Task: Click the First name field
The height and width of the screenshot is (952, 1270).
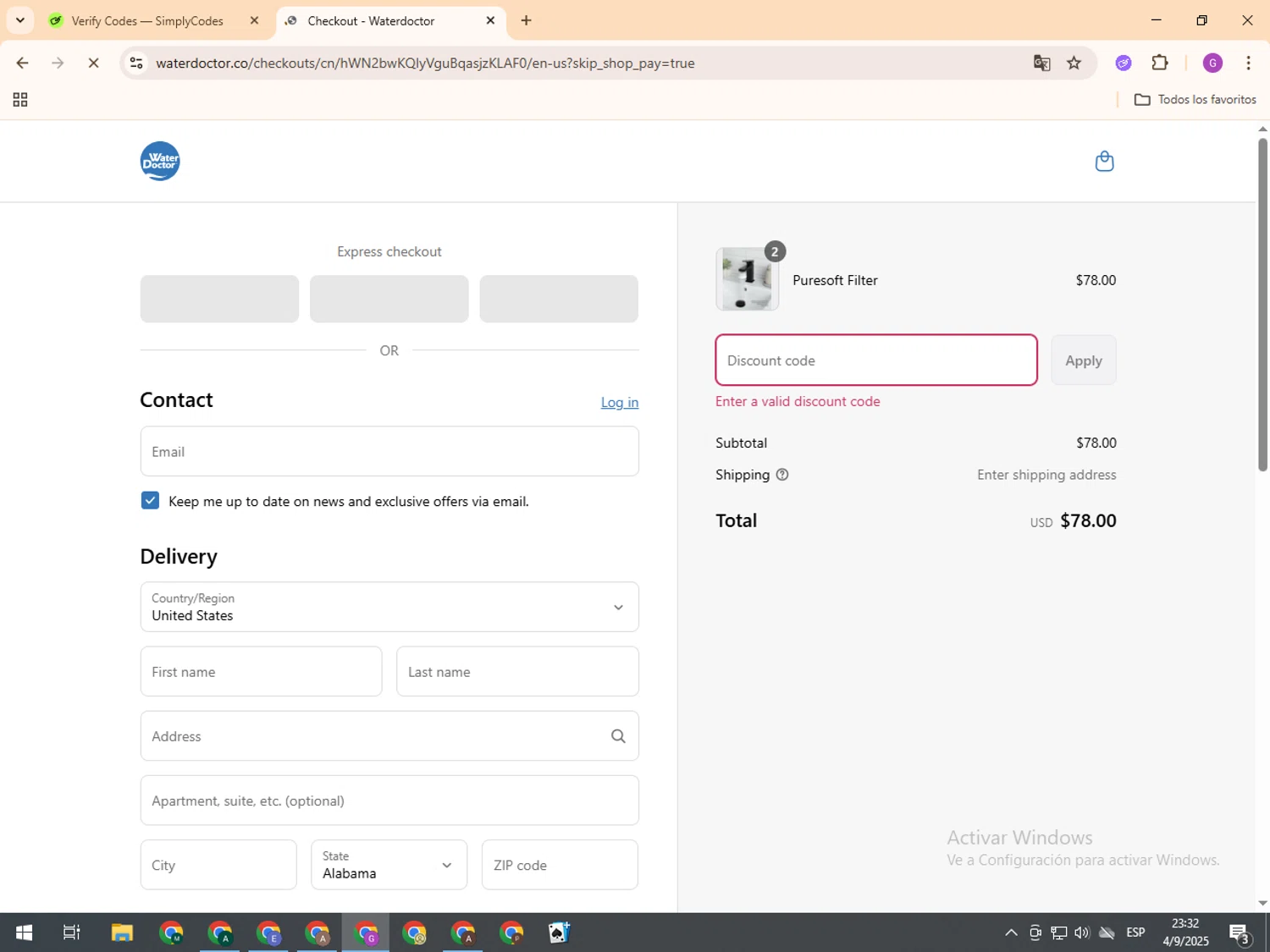Action: [x=261, y=671]
